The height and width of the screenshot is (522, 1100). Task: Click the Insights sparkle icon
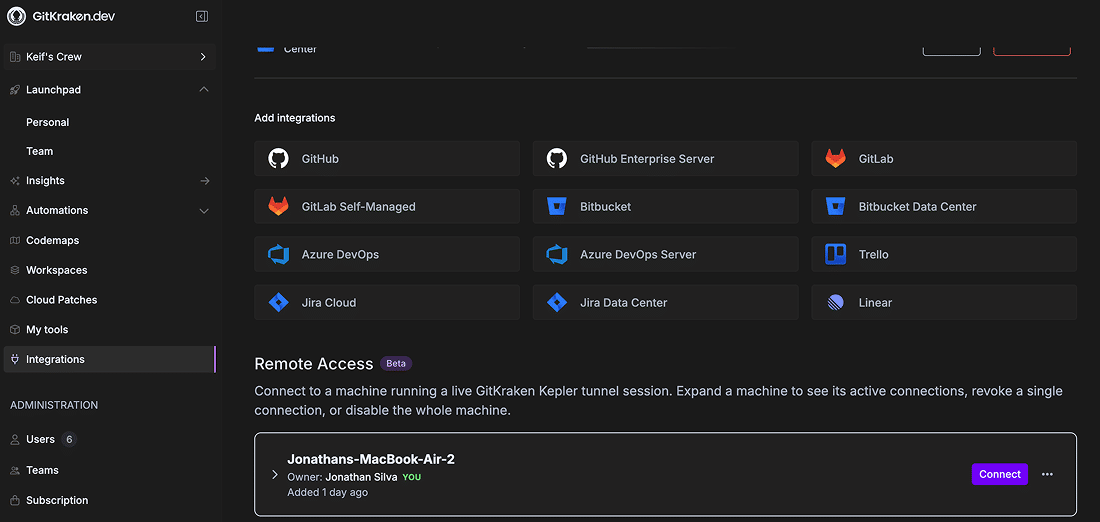click(15, 181)
